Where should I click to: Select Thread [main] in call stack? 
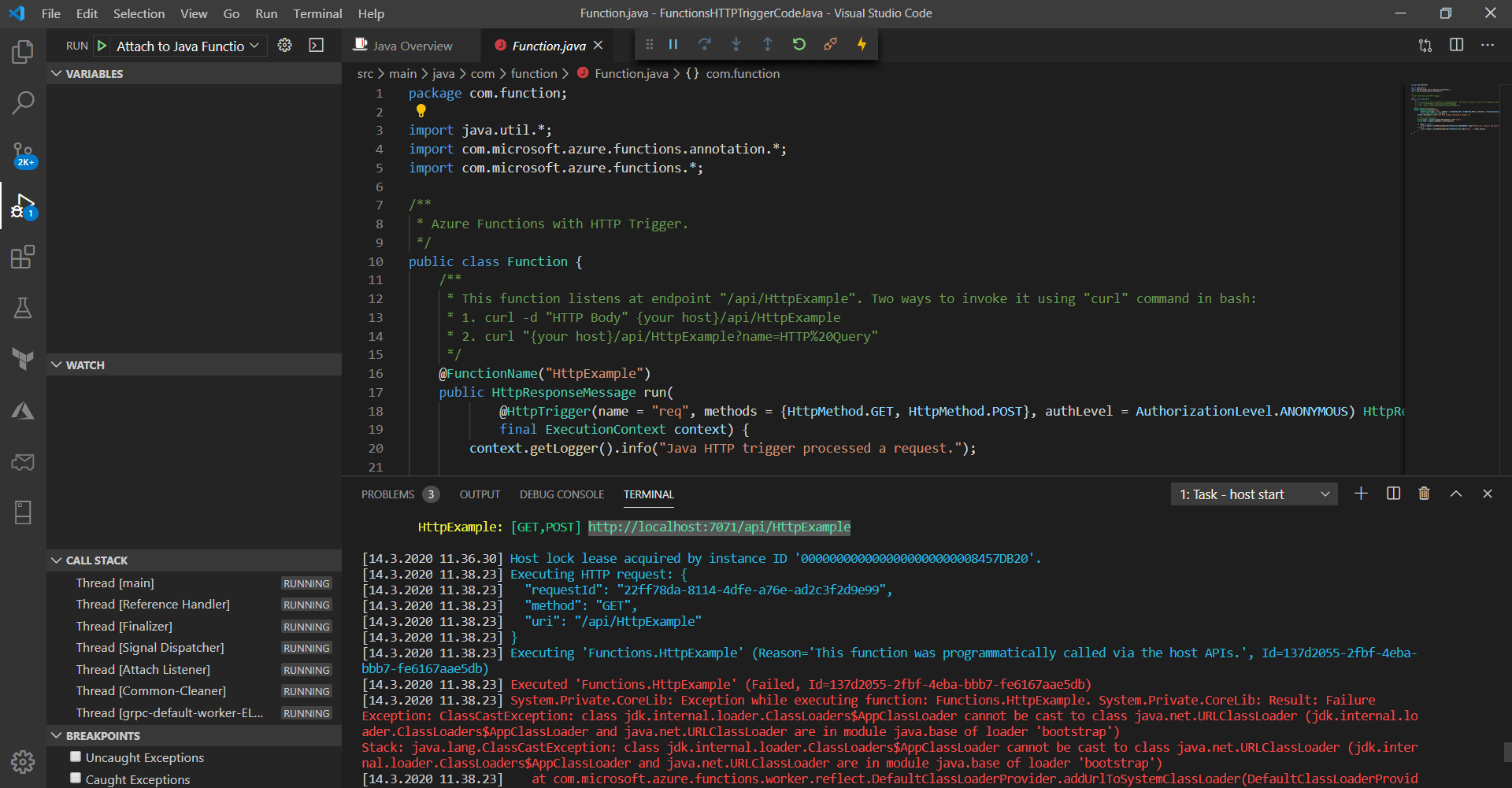click(194, 583)
